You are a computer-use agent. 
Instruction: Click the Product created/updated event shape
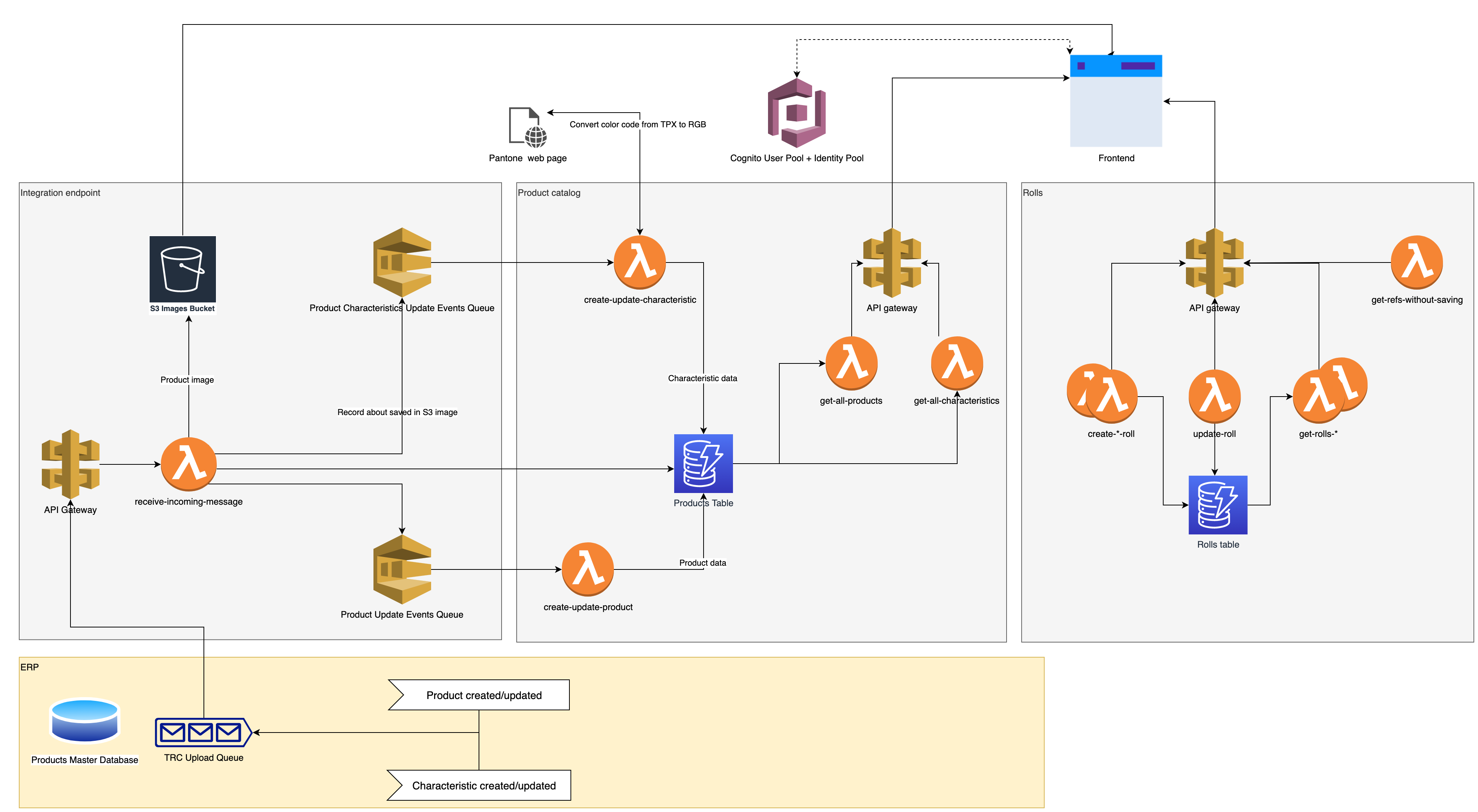[479, 695]
